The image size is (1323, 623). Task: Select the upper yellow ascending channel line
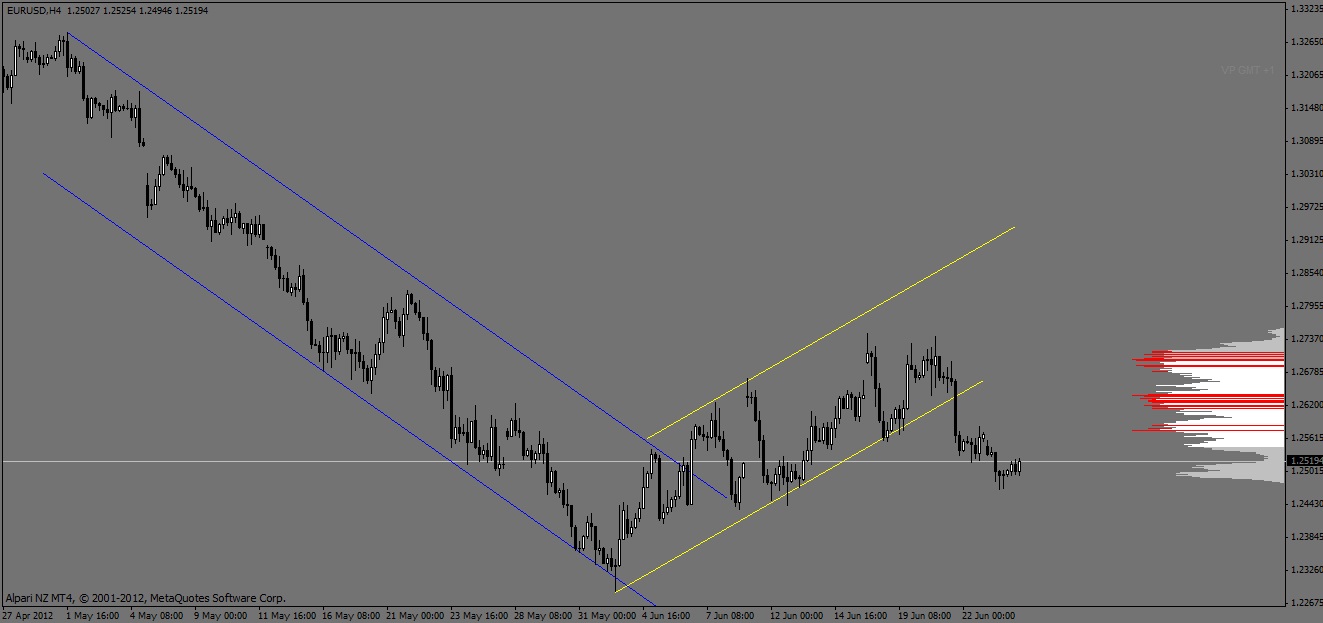coord(830,333)
